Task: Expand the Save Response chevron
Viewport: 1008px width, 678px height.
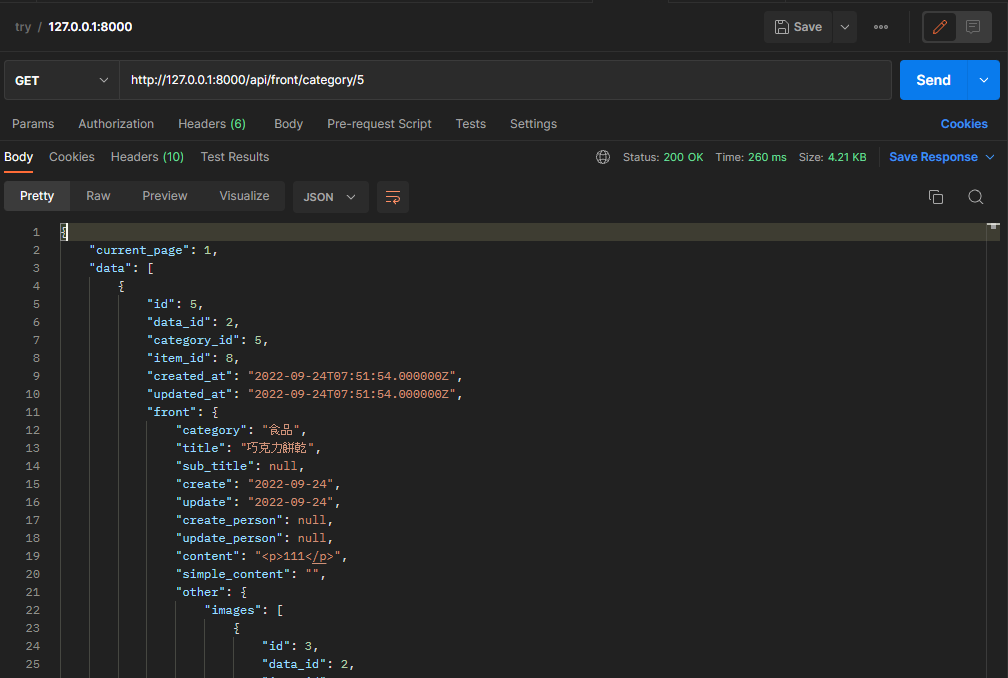Action: pos(990,157)
